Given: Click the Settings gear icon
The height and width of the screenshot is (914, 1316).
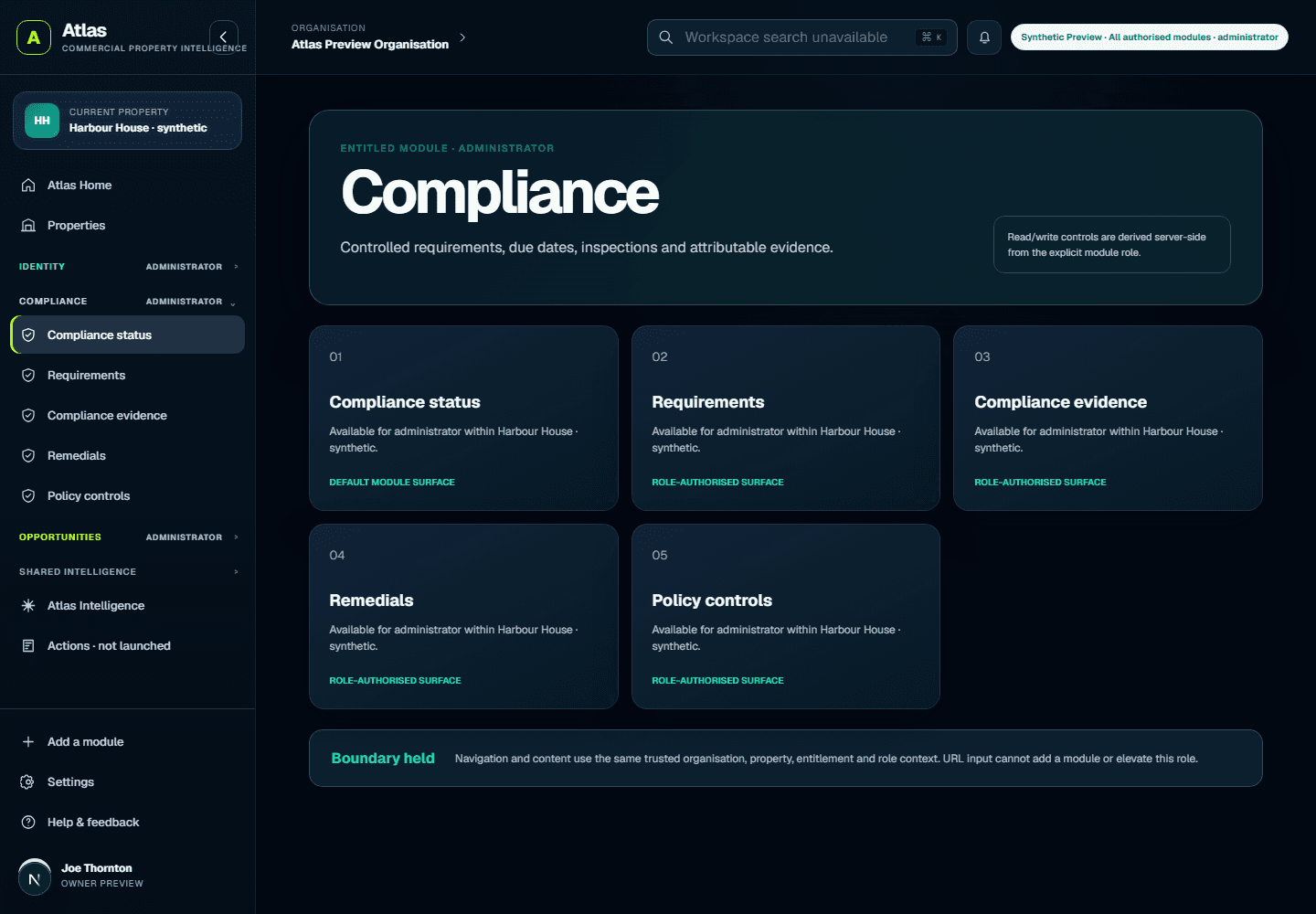Looking at the screenshot, I should [28, 782].
